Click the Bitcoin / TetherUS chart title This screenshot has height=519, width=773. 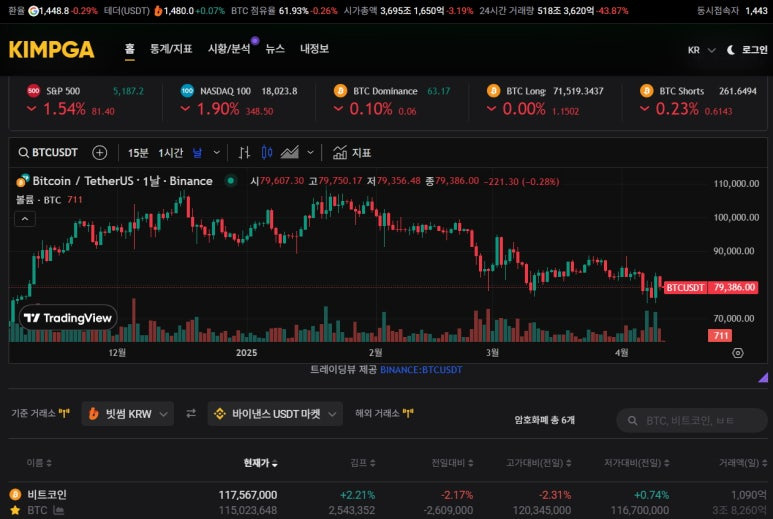122,181
